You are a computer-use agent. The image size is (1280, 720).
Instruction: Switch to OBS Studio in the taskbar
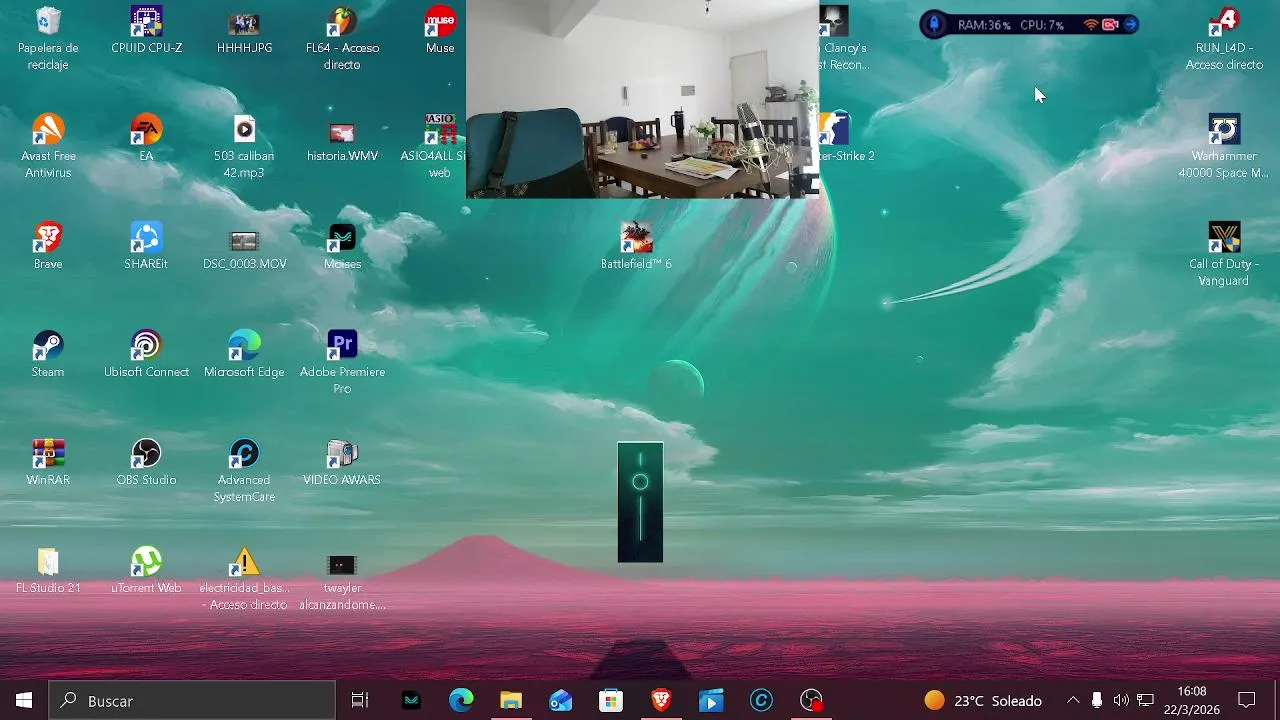click(811, 700)
